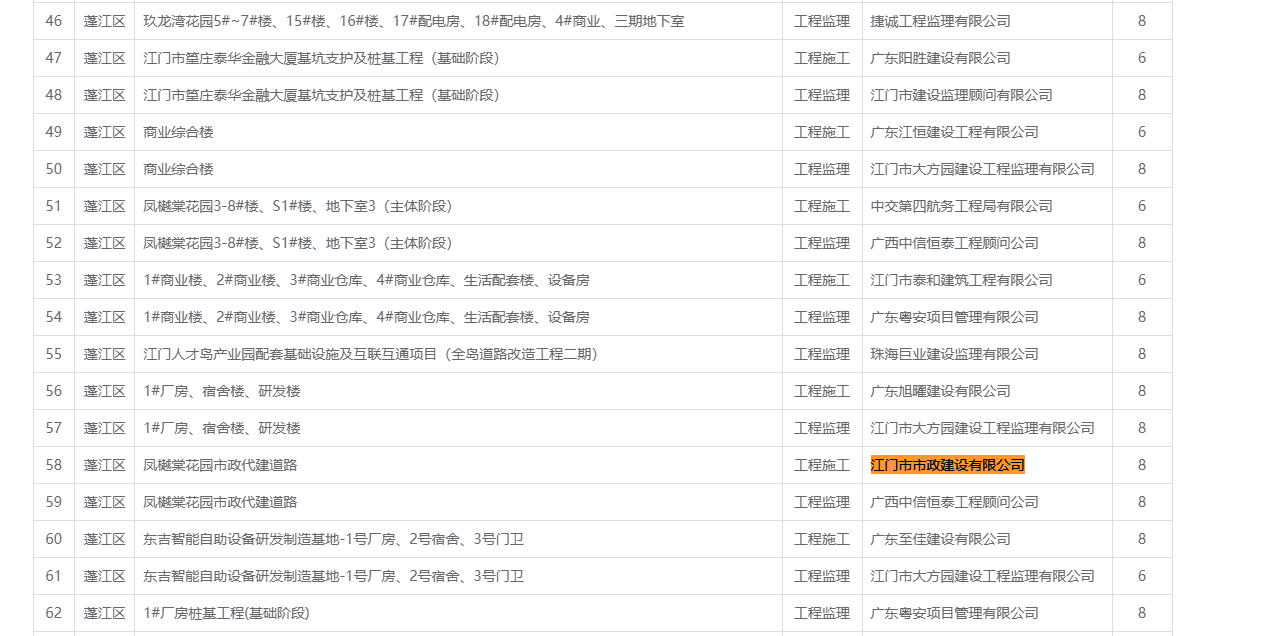Select 珠海巨业建设监理有限公司 in row 55
Screen dimensions: 1281x636
pos(954,354)
